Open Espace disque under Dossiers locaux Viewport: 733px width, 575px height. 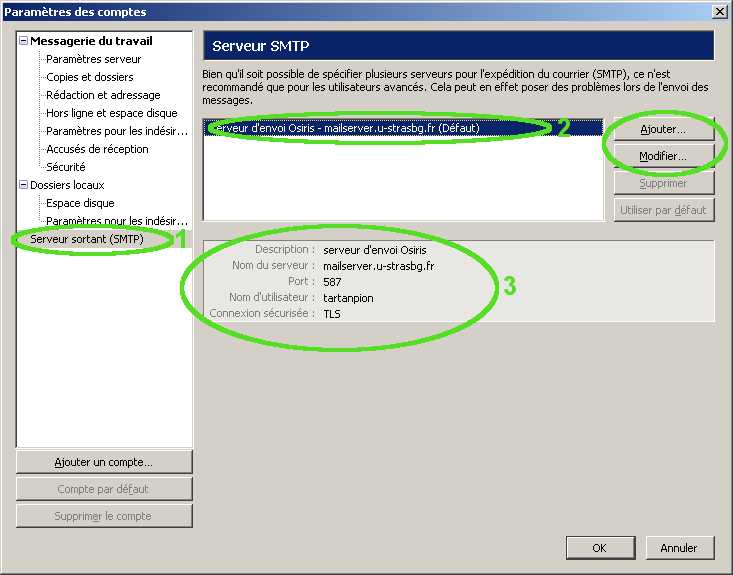tap(80, 203)
